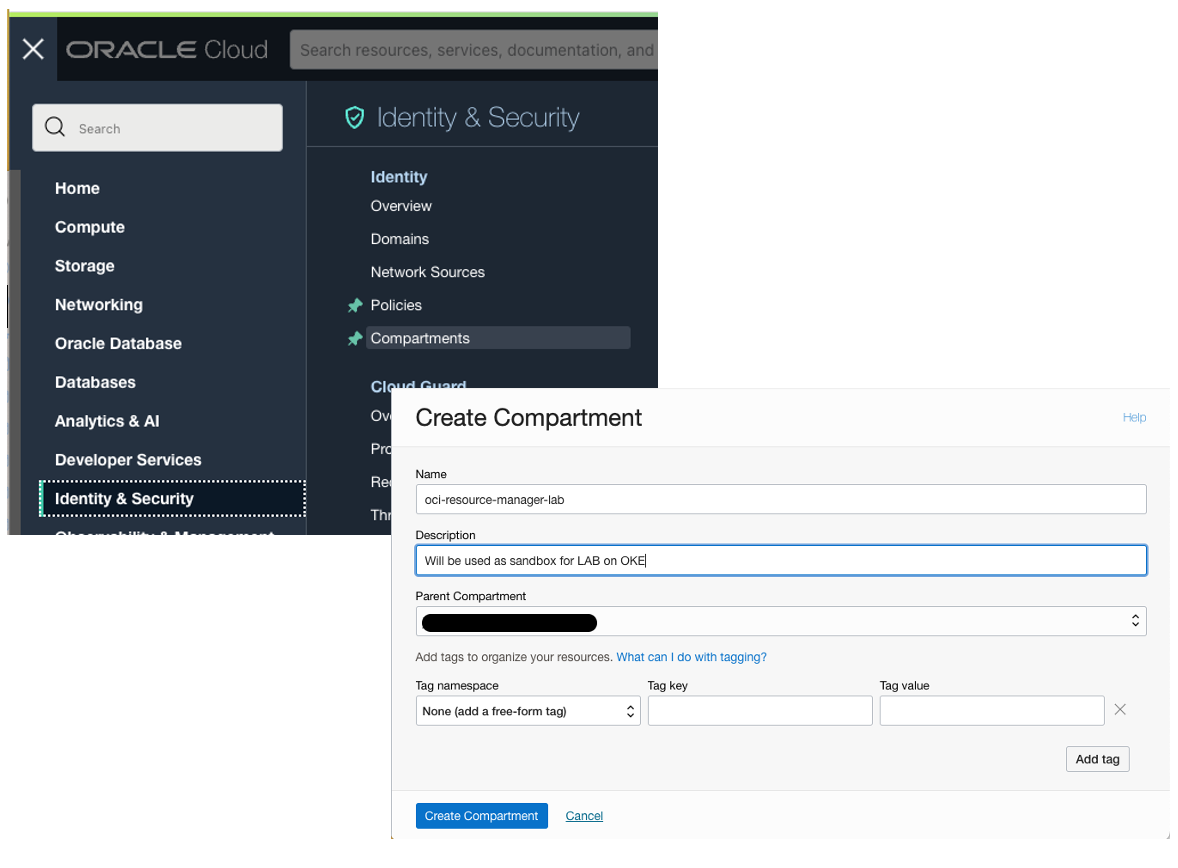
Task: Open Home from the navigation menu
Action: coord(77,189)
